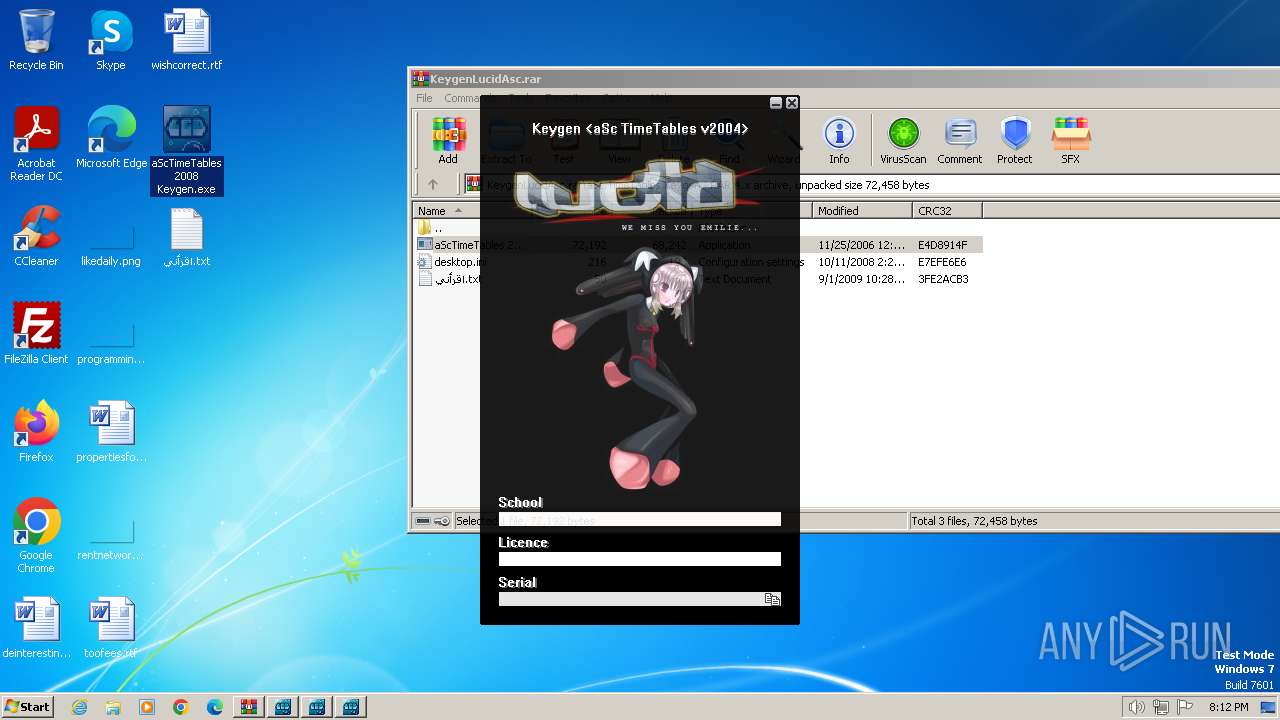This screenshot has height=720, width=1280.
Task: Click the School input field
Action: (x=640, y=519)
